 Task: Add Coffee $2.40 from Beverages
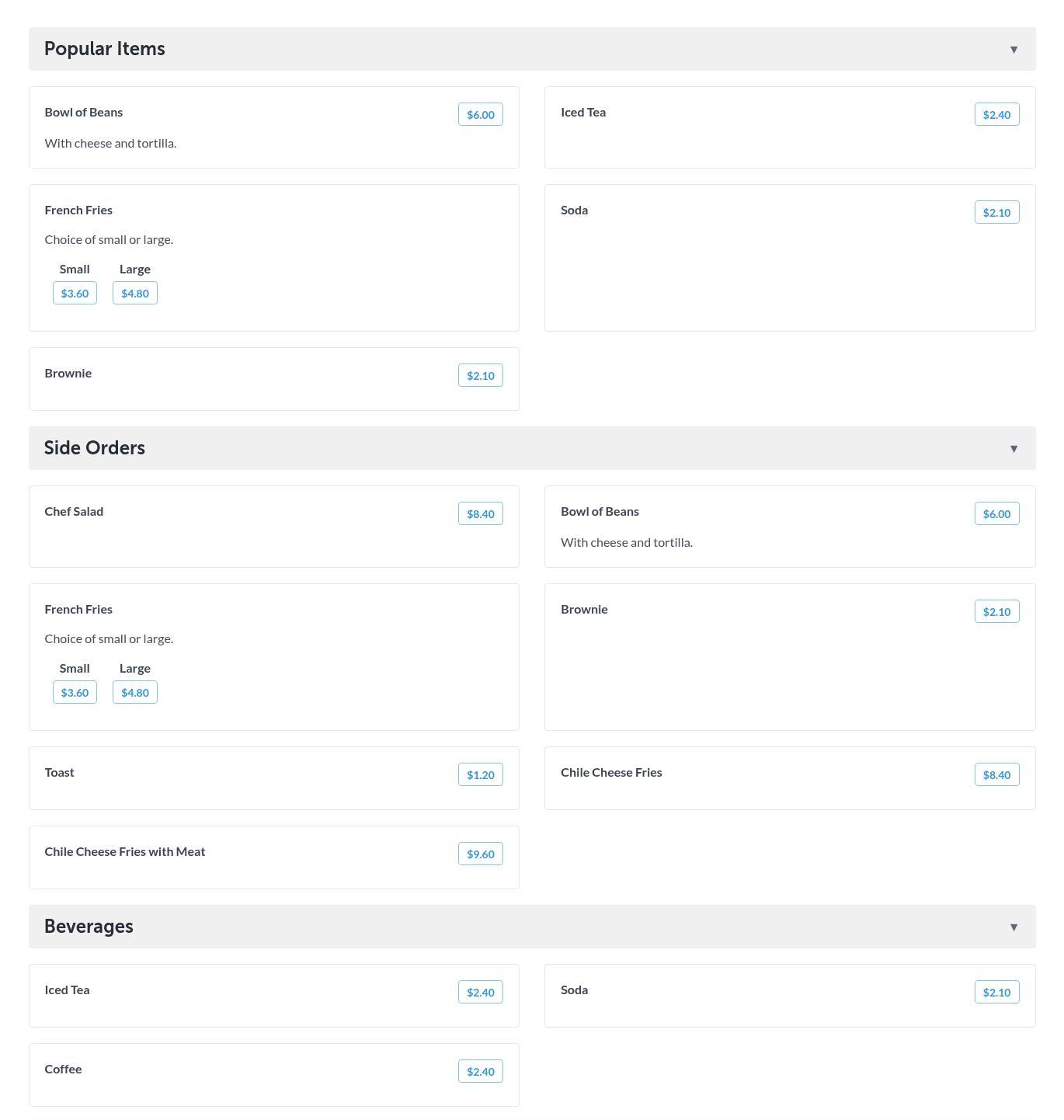click(480, 1072)
